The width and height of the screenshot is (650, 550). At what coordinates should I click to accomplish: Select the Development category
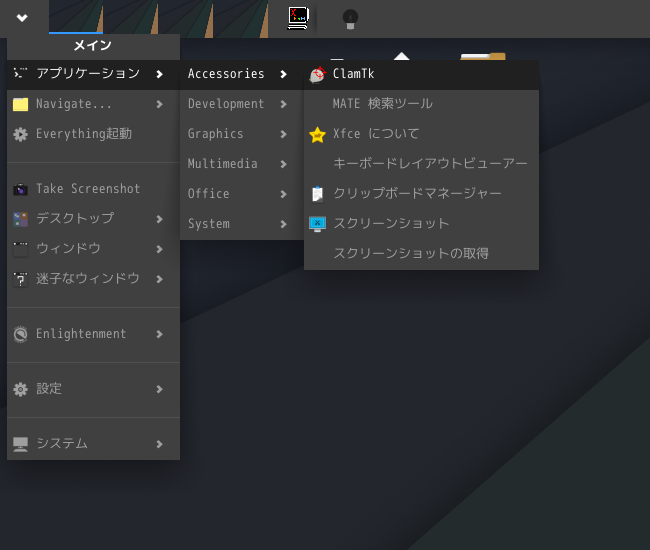pyautogui.click(x=242, y=104)
